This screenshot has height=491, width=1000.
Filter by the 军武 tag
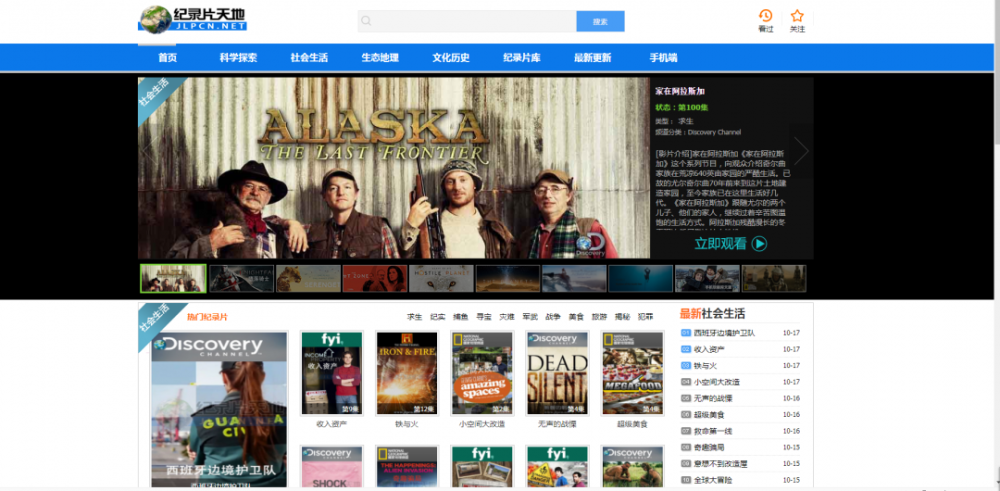[530, 317]
